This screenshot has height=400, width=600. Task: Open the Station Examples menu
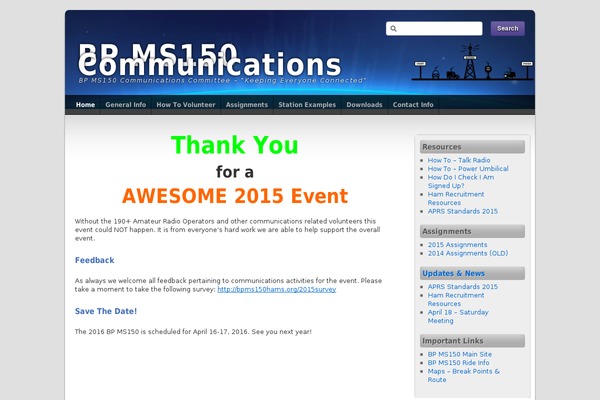coord(307,104)
